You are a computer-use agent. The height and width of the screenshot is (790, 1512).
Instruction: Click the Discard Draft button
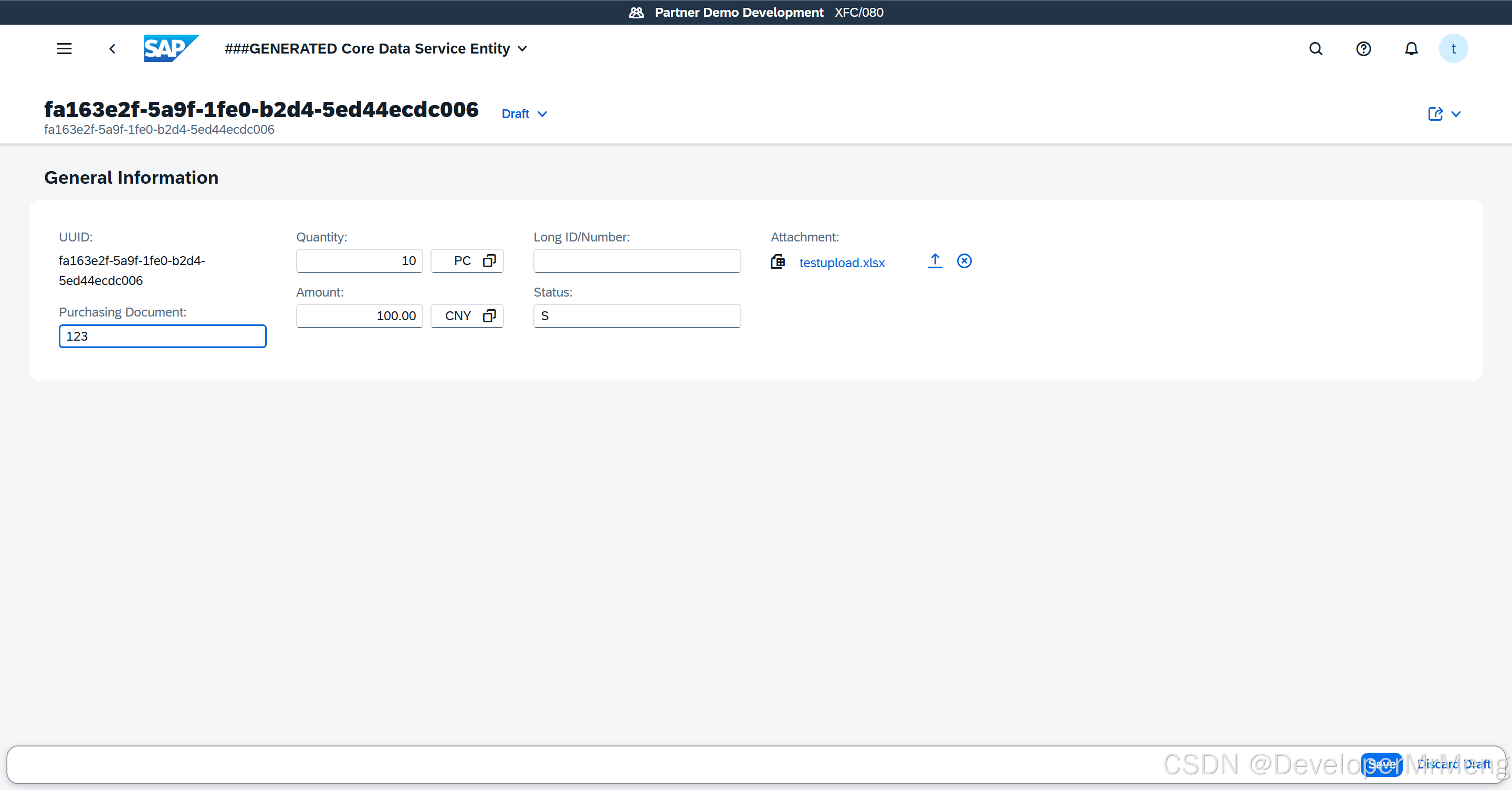[1453, 764]
